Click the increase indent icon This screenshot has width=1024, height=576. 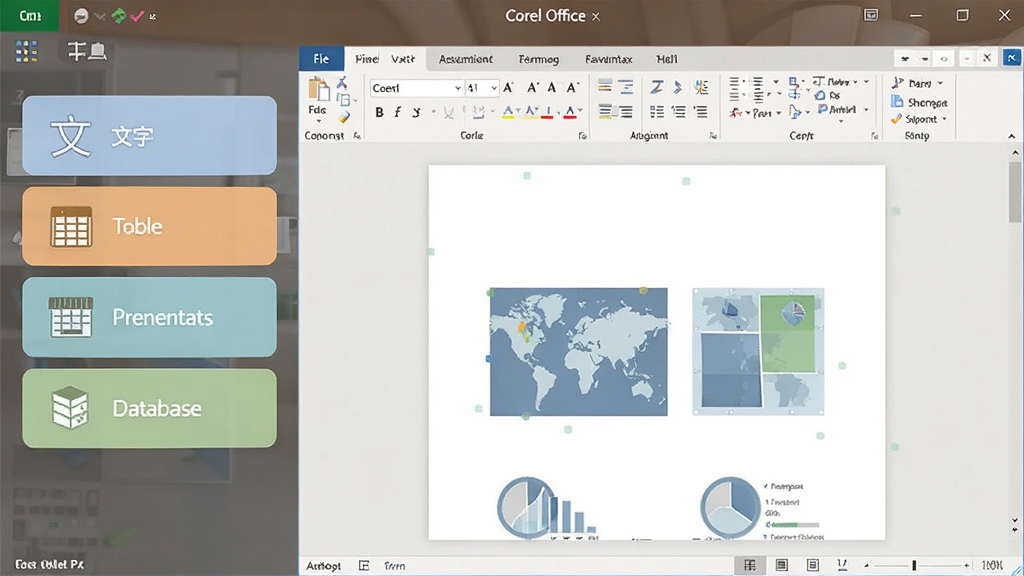pyautogui.click(x=701, y=112)
